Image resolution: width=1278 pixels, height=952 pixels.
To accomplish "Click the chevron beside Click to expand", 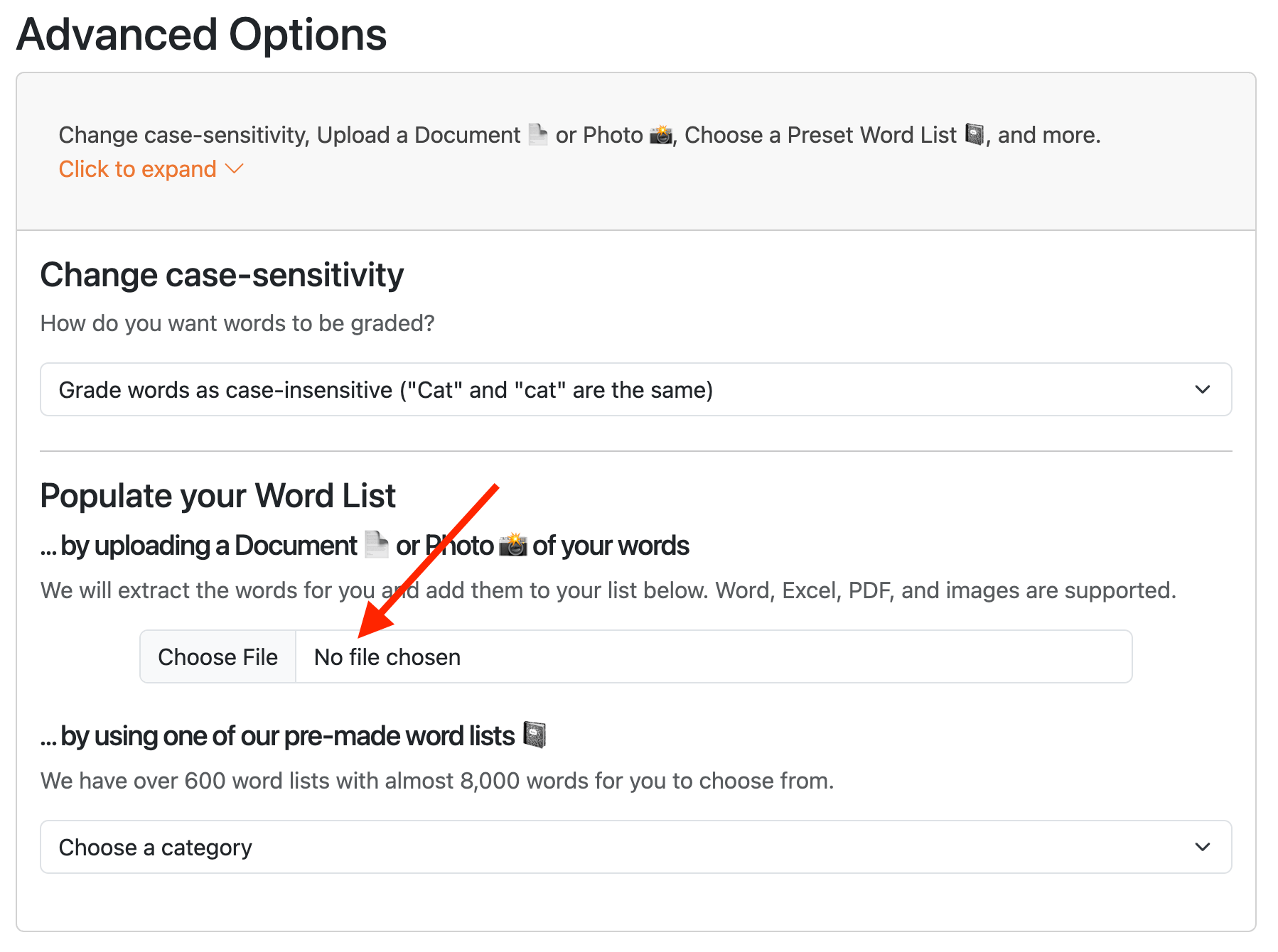I will 233,169.
